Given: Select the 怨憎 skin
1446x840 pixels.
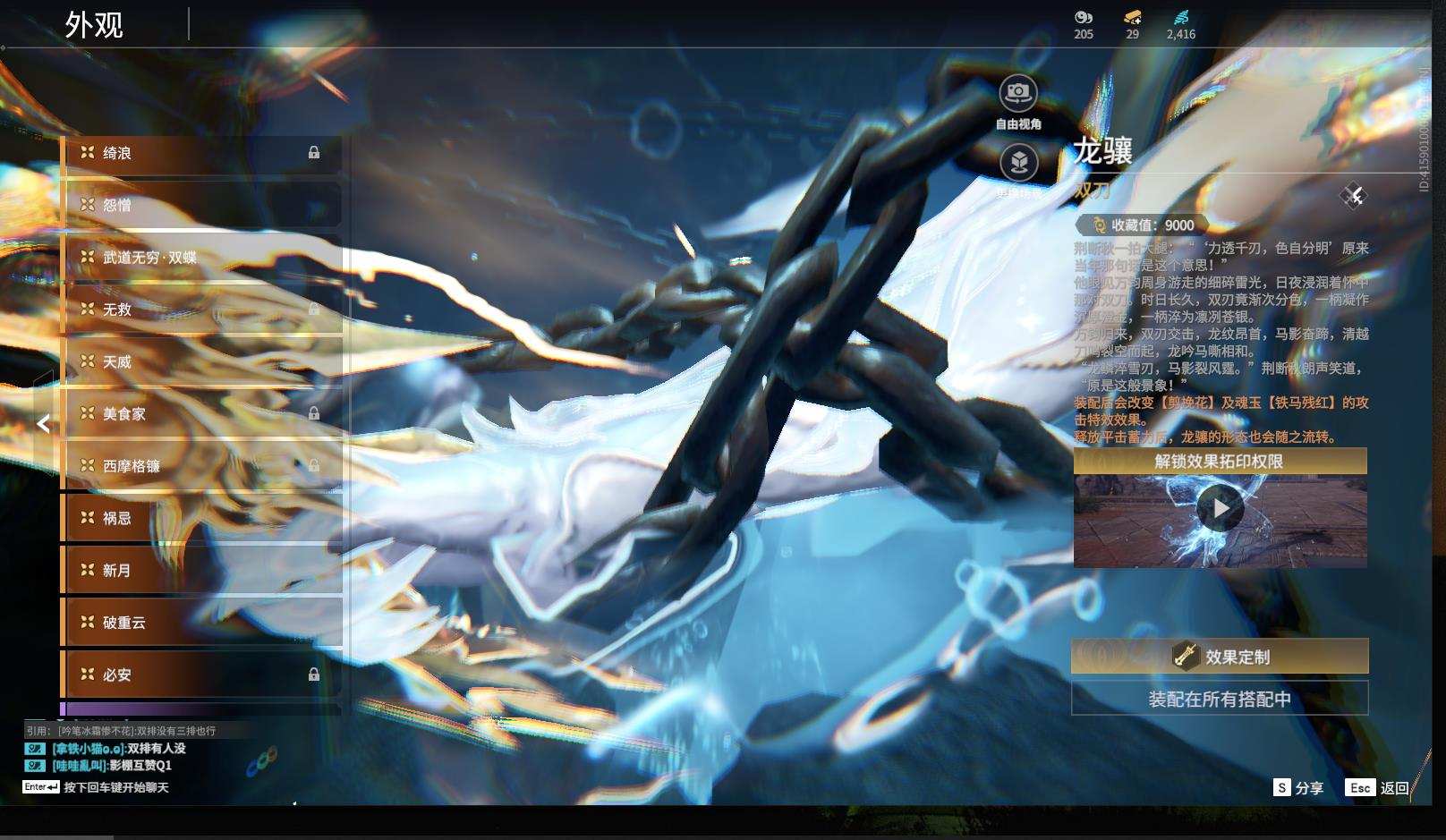Looking at the screenshot, I should (202, 205).
